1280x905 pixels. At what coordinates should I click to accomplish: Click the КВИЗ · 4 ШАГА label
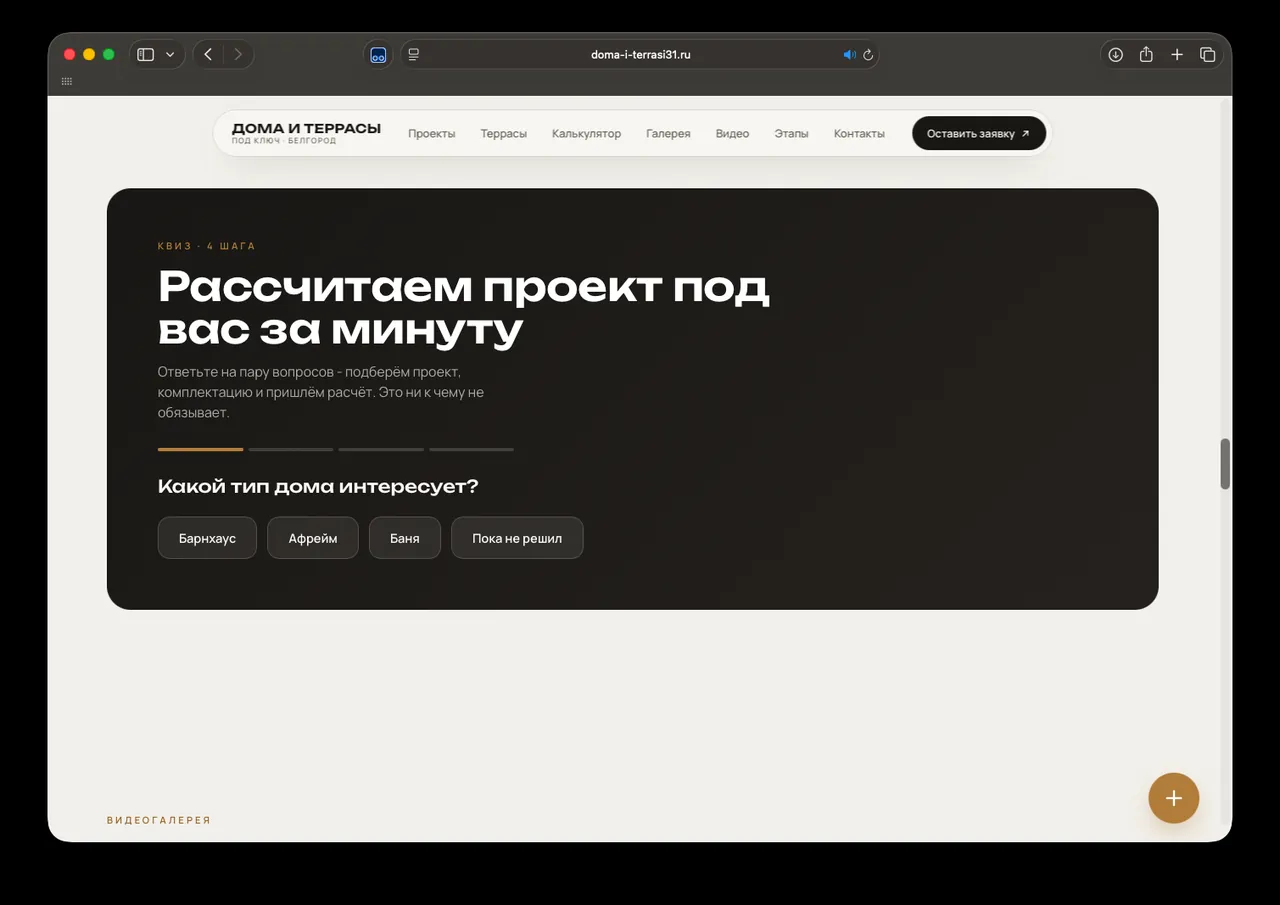click(207, 246)
